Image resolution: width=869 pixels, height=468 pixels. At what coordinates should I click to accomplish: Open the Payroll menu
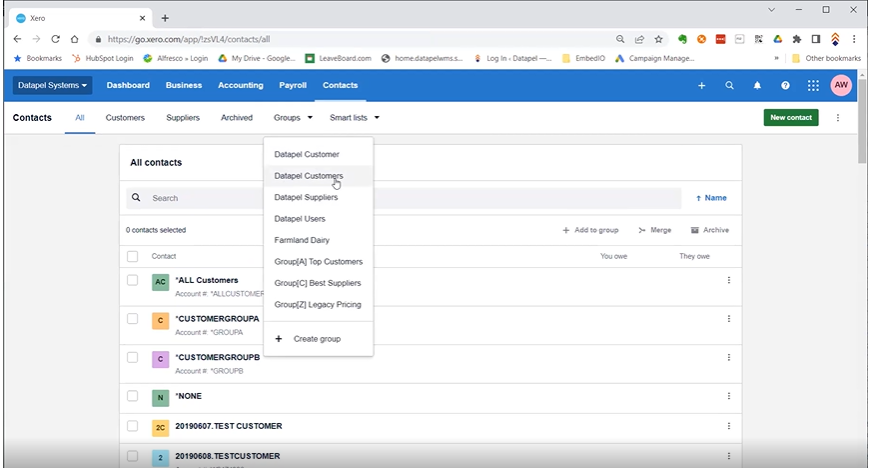point(293,85)
